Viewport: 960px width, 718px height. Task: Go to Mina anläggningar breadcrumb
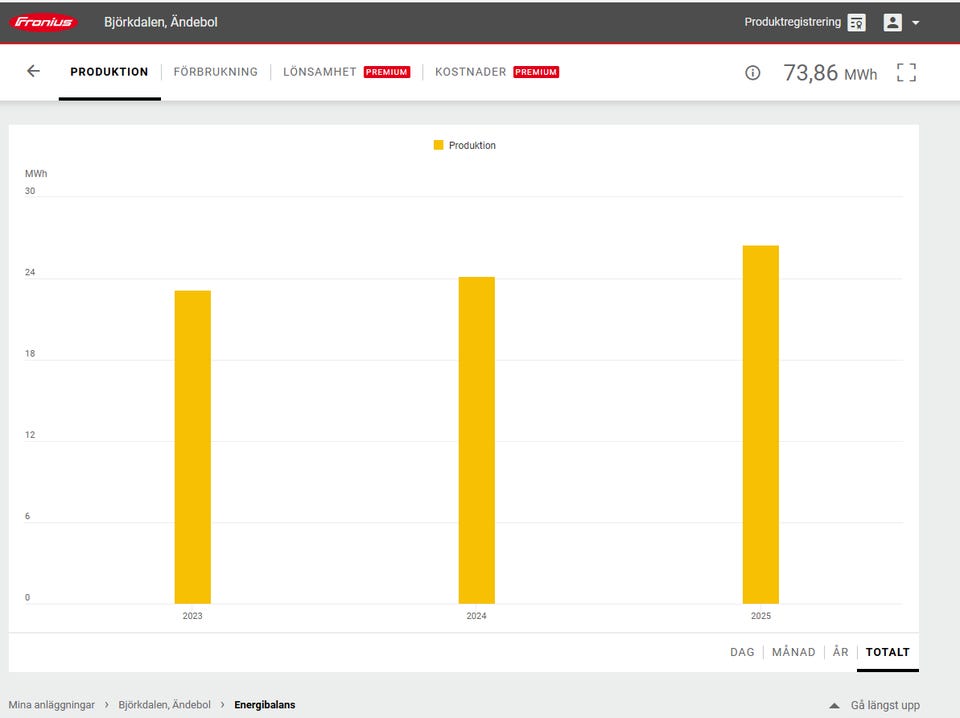click(x=51, y=705)
